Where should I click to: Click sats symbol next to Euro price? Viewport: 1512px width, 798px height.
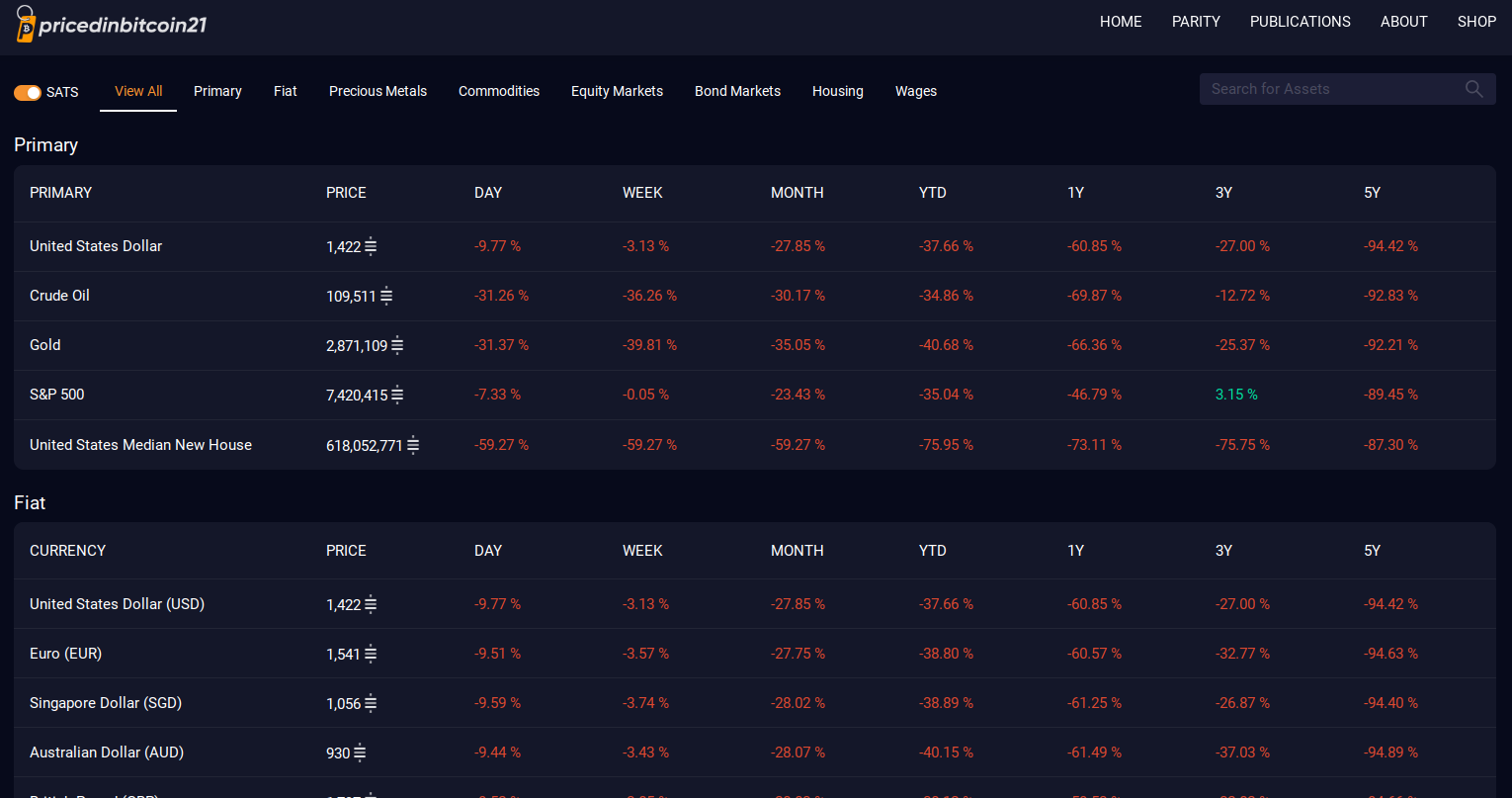click(371, 654)
